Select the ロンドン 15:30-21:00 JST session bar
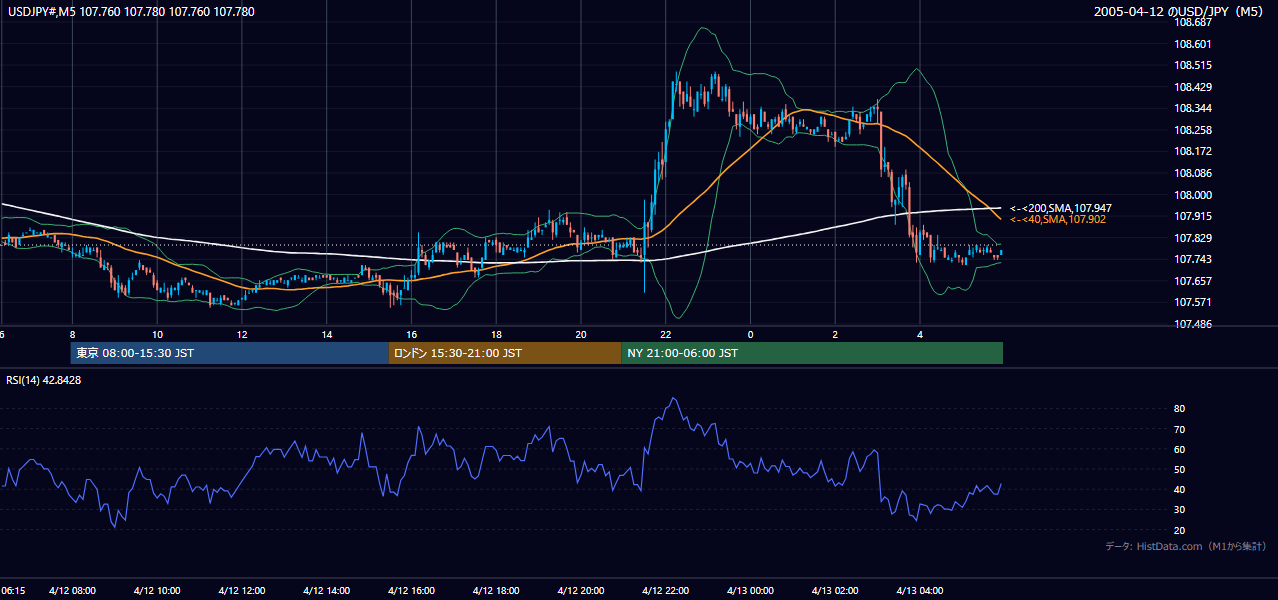 pyautogui.click(x=505, y=353)
